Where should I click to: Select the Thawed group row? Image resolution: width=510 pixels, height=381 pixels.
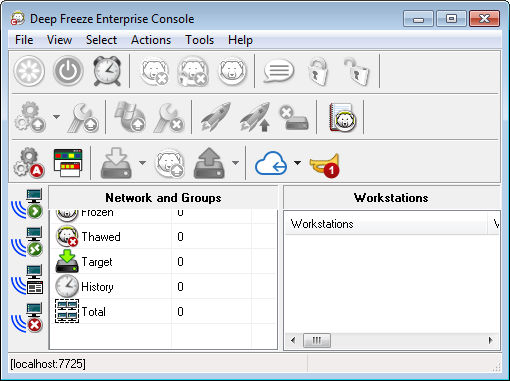coord(163,237)
